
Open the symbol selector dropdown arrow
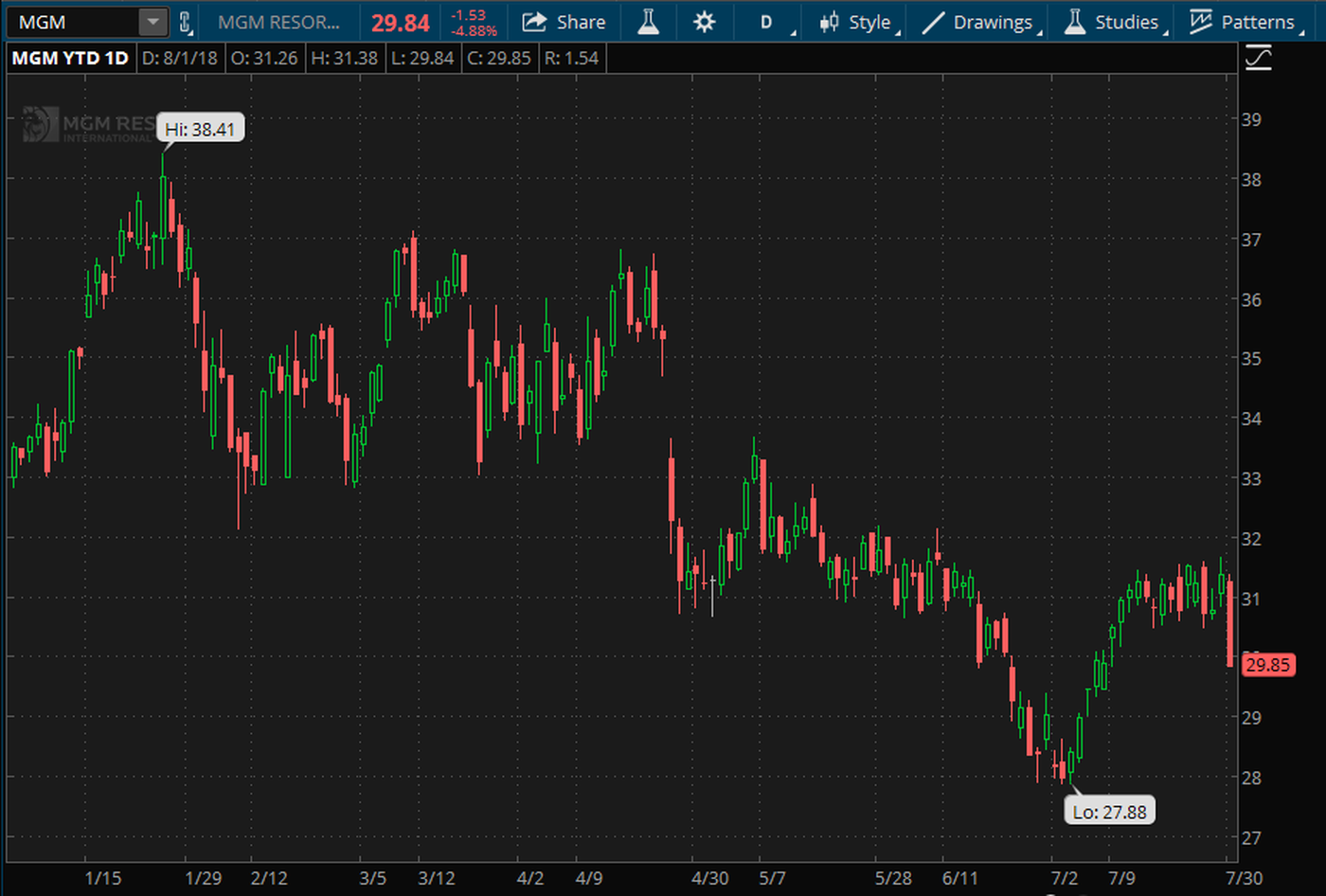pos(152,22)
